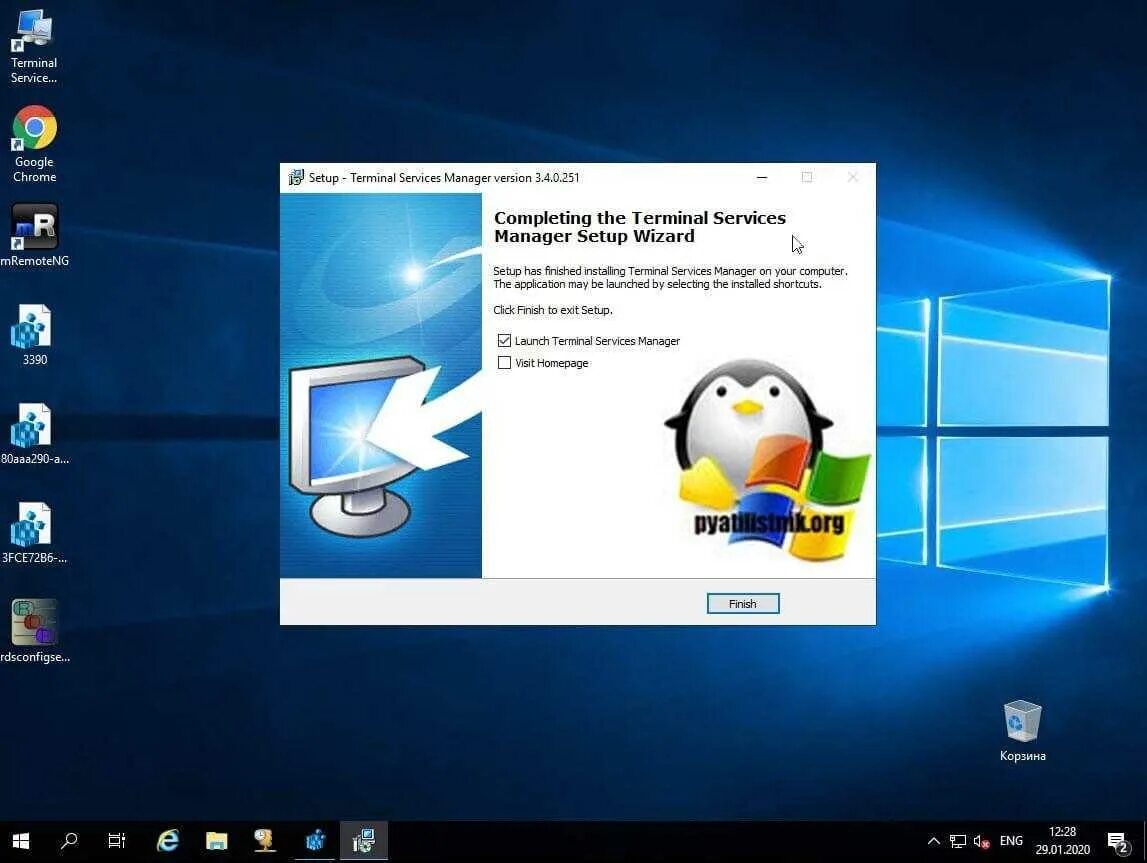Click Finish to exit Setup
The height and width of the screenshot is (863, 1147).
742,603
